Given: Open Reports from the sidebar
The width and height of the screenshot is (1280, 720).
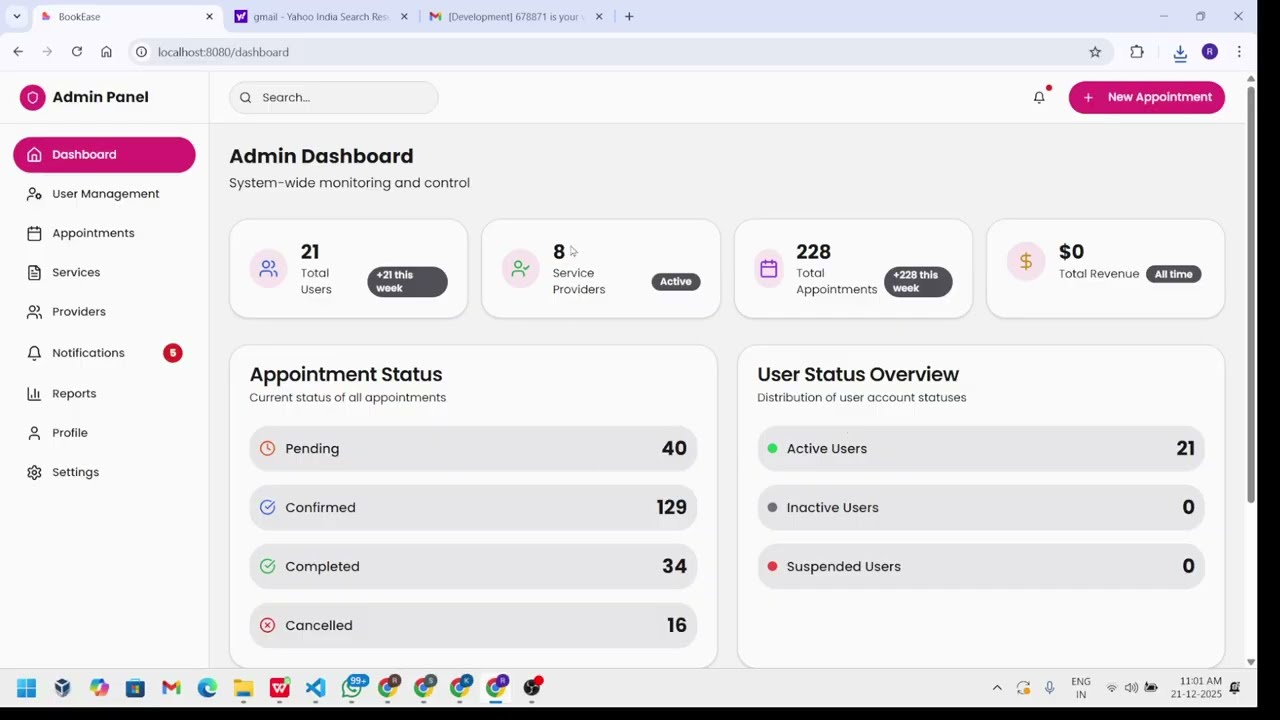Looking at the screenshot, I should (104, 394).
